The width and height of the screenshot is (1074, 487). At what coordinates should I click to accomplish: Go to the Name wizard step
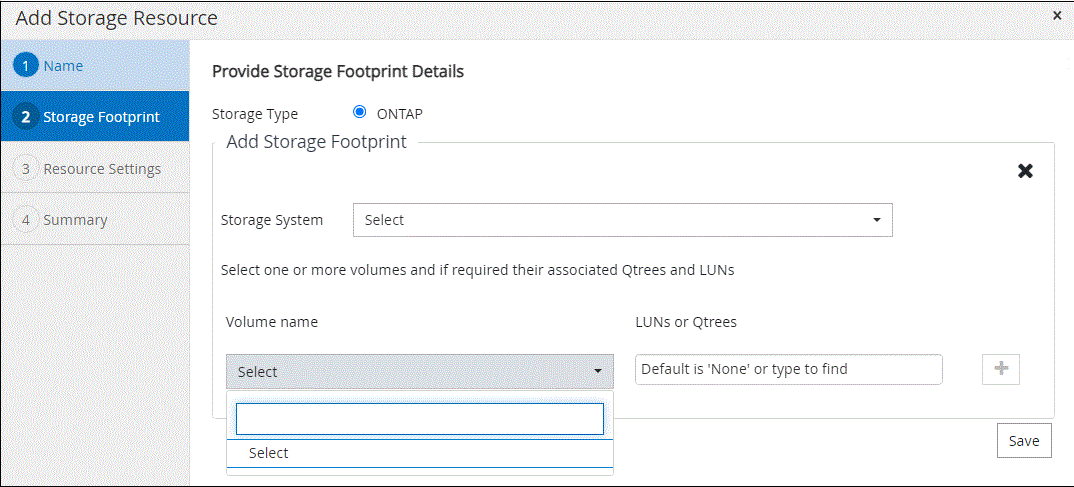point(63,66)
